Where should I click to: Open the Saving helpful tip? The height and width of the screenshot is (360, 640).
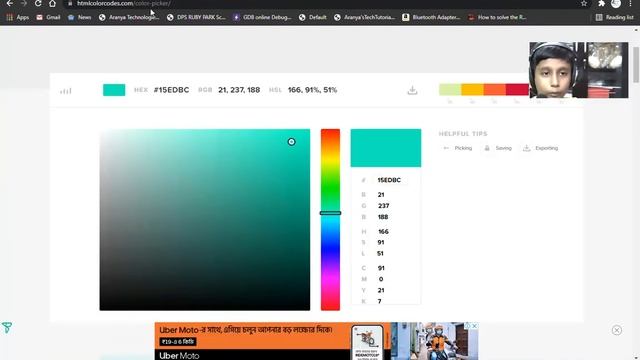[x=498, y=148]
